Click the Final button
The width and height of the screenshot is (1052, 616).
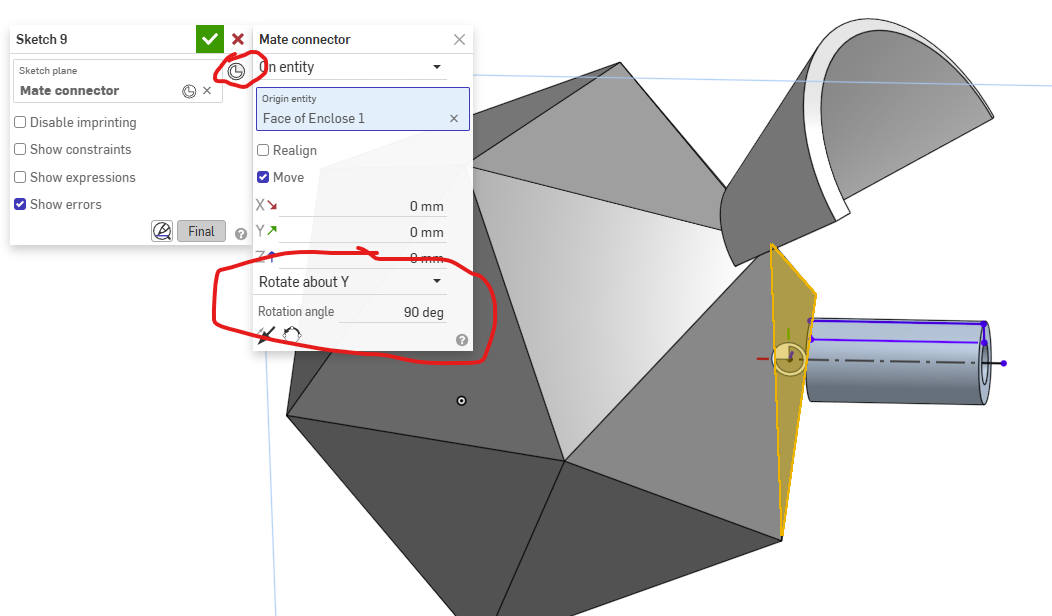click(201, 232)
